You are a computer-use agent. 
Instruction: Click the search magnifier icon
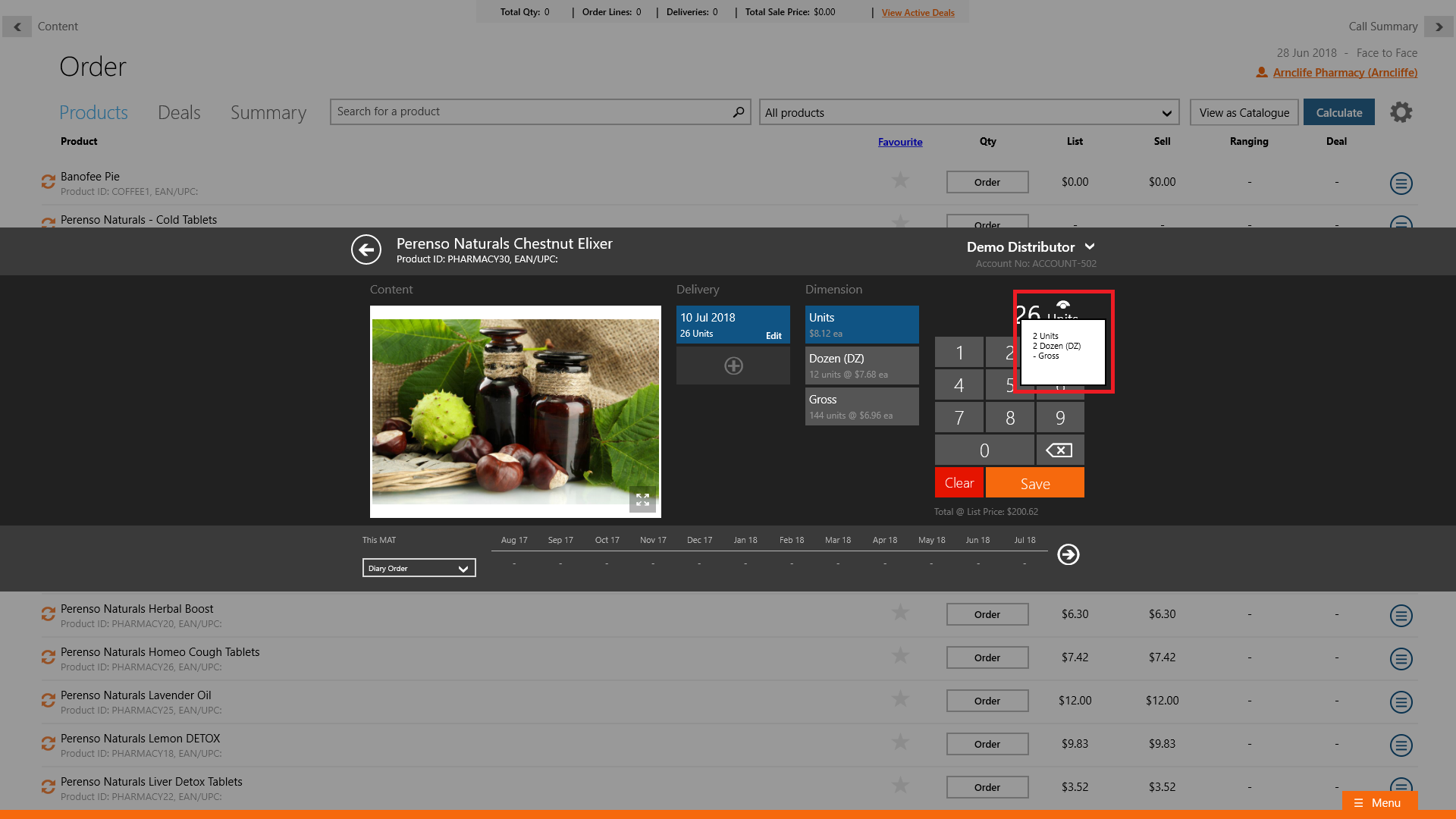(738, 112)
